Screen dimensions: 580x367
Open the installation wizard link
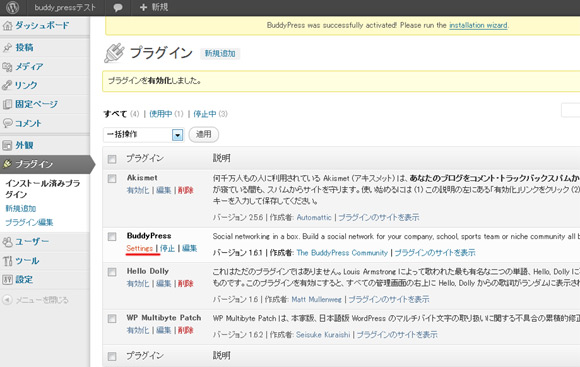coord(478,25)
